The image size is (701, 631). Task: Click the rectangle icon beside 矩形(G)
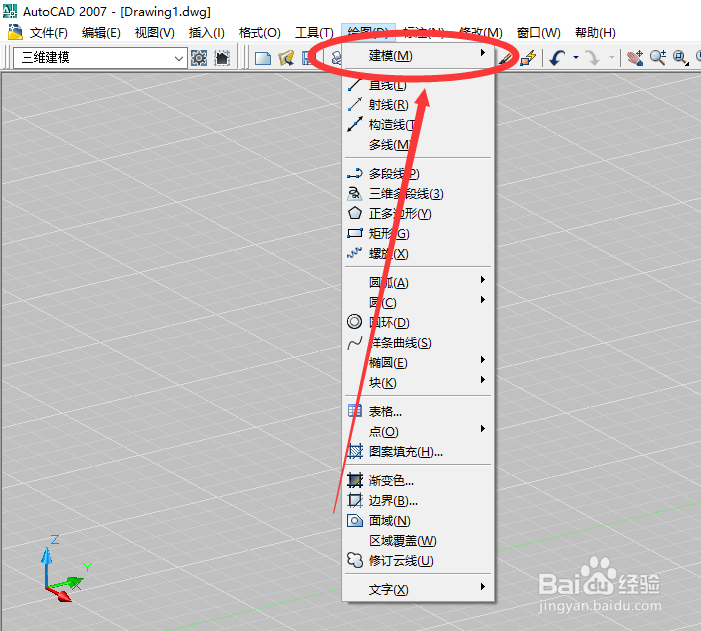coord(355,233)
